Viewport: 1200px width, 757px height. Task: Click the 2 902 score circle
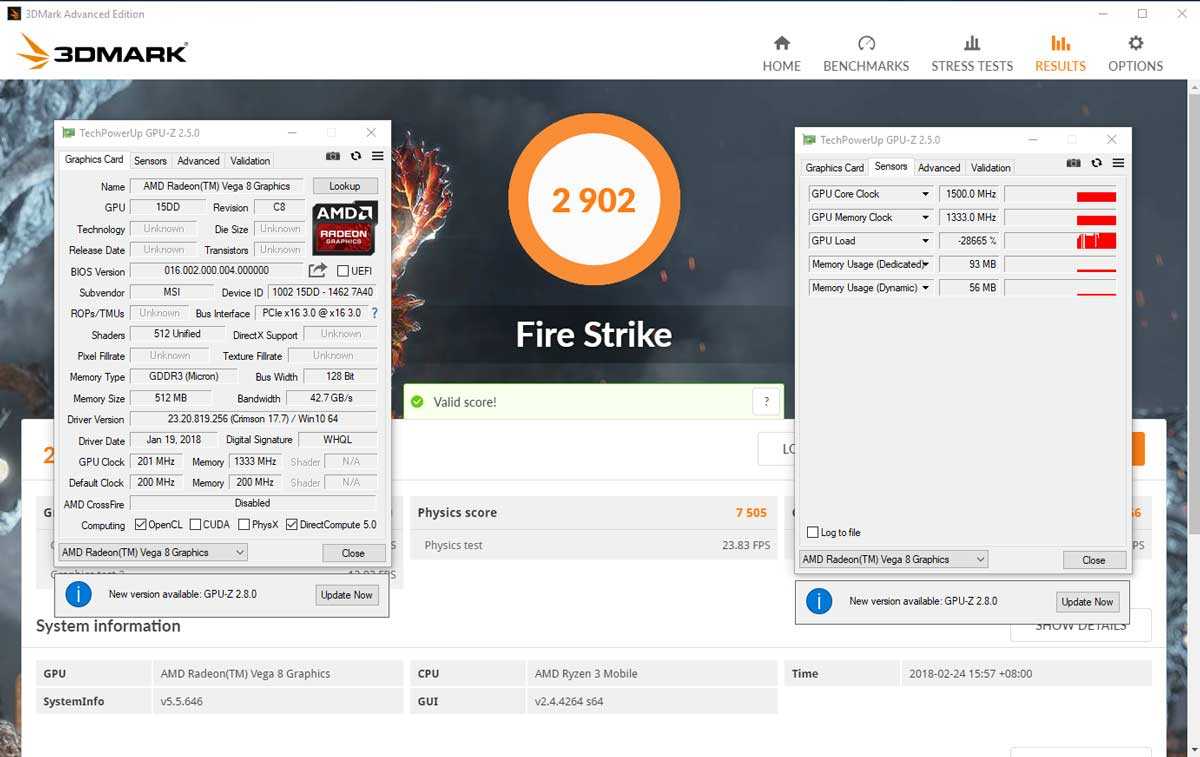click(x=594, y=200)
